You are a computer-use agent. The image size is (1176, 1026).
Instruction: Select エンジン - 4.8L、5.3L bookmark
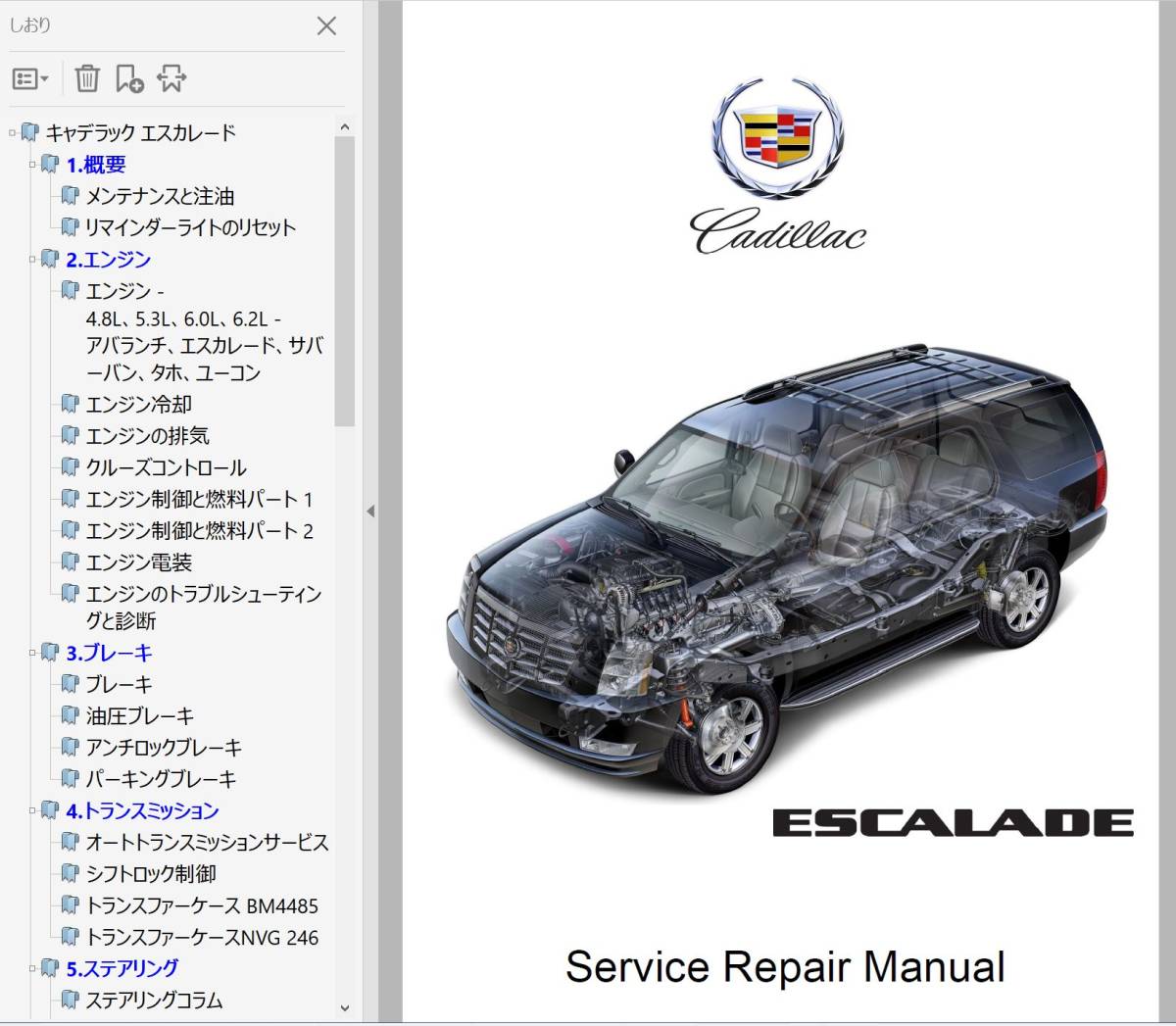pos(205,331)
